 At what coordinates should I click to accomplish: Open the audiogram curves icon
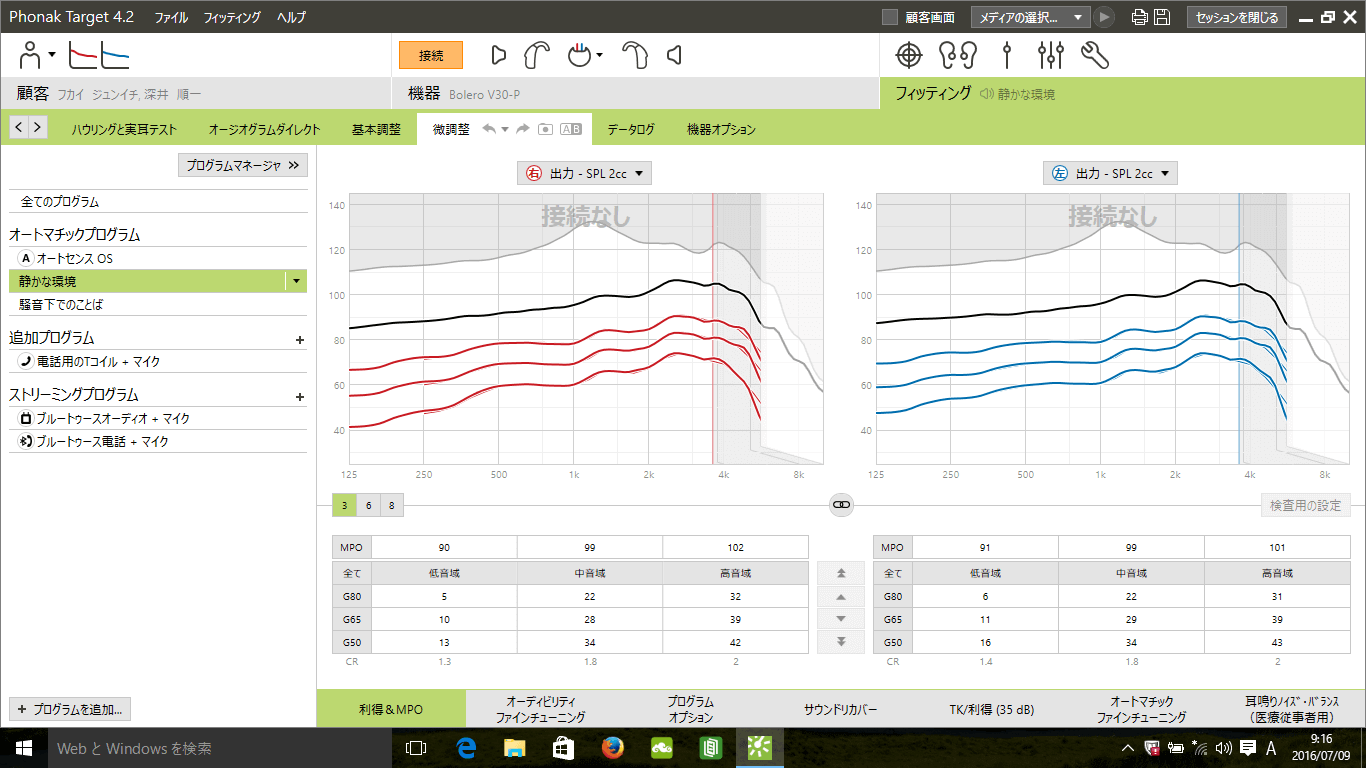pyautogui.click(x=99, y=56)
